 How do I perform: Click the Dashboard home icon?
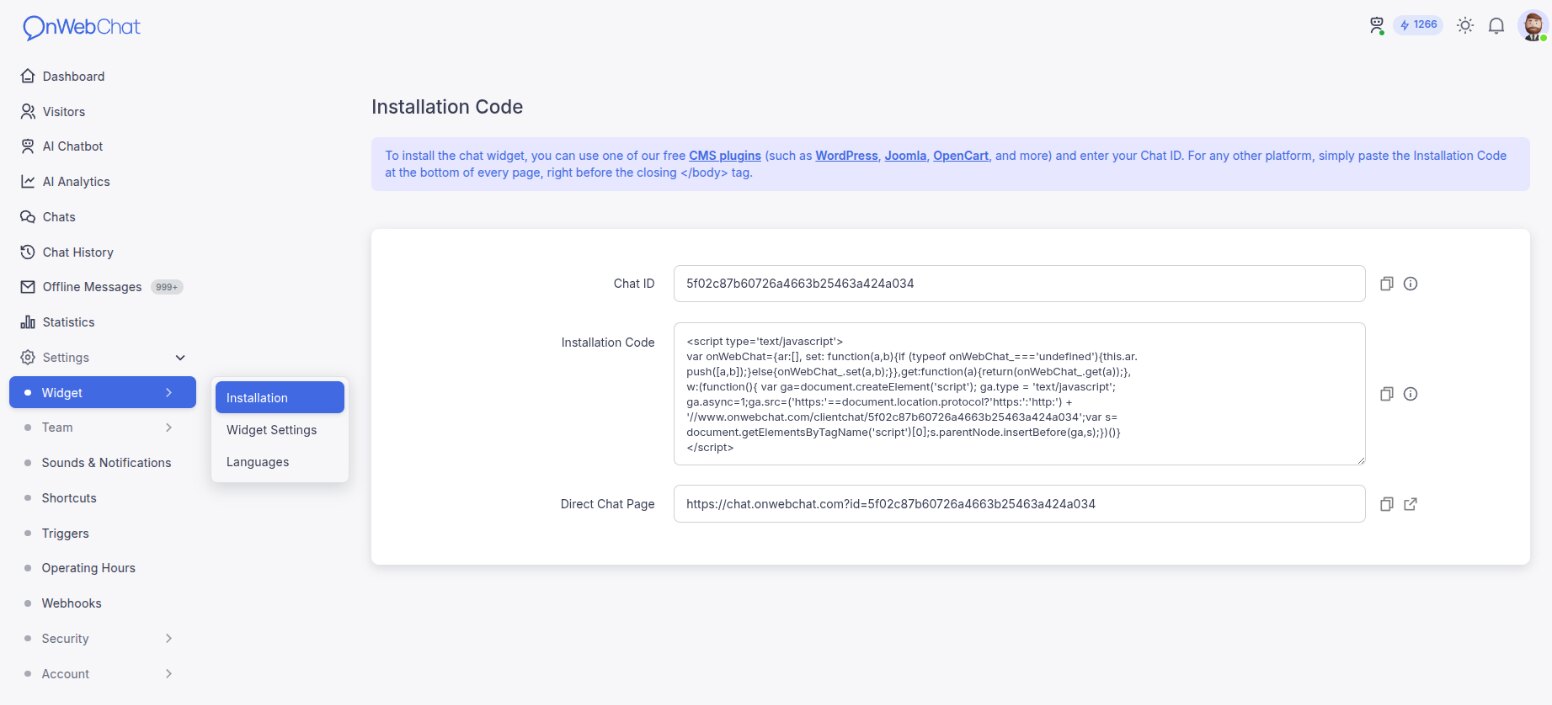(x=28, y=76)
